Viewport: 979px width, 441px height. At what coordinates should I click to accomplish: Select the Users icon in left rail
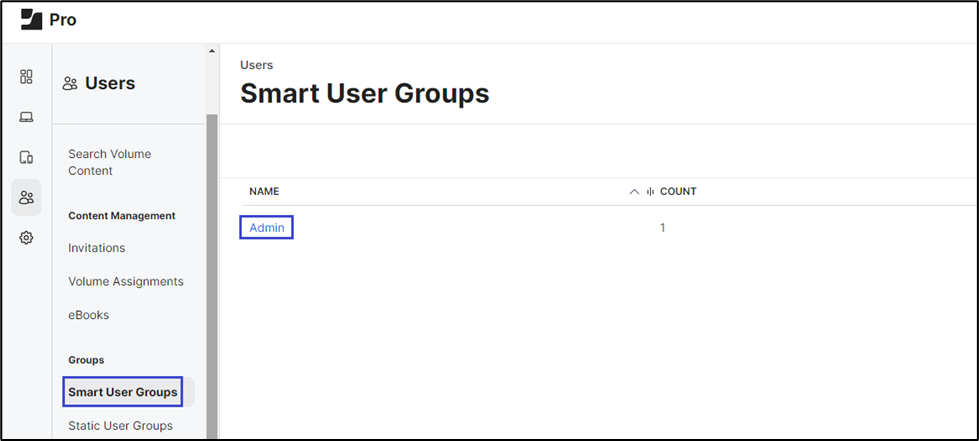tap(27, 198)
